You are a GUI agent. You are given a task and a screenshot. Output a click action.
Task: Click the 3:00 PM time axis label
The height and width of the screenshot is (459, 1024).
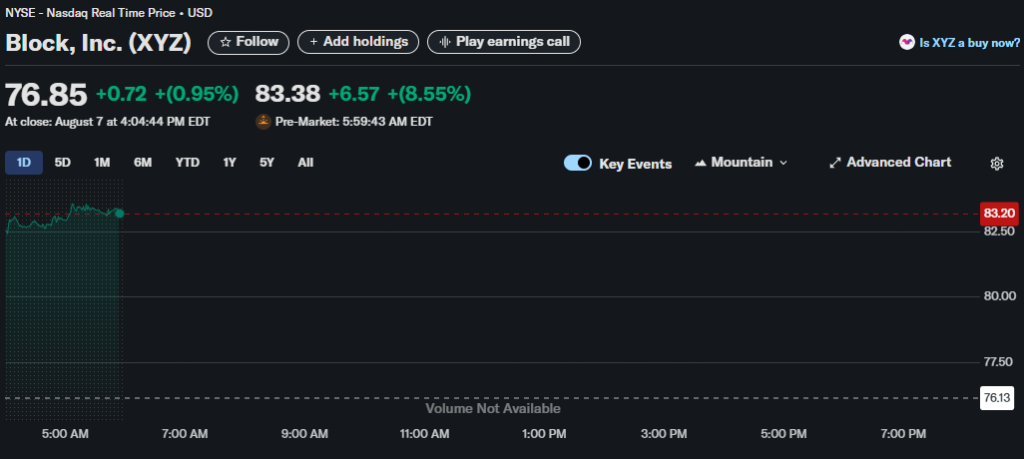(664, 434)
